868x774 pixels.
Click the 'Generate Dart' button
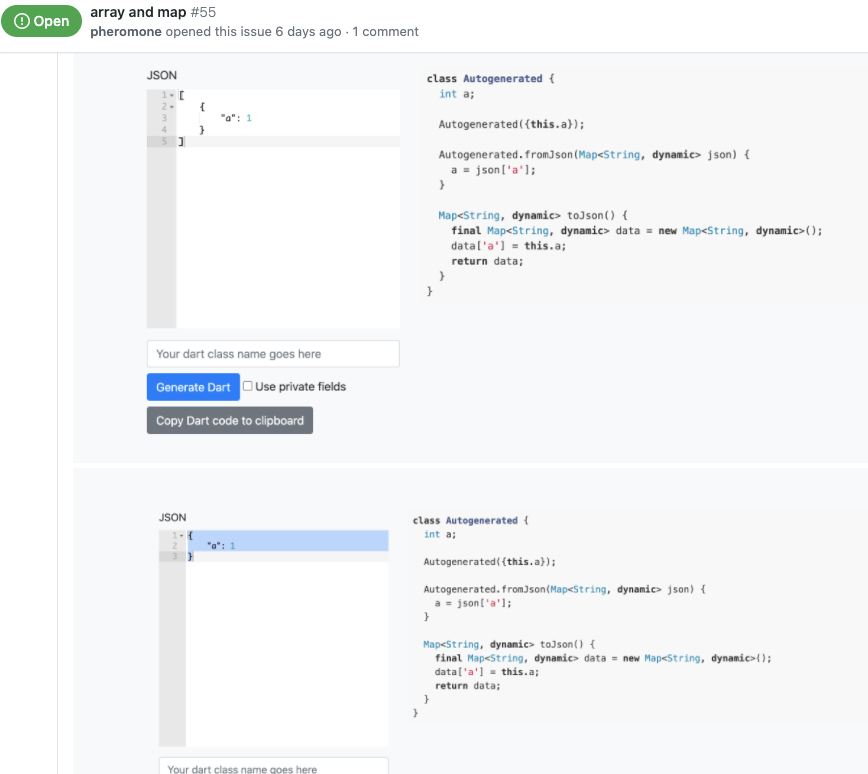[x=193, y=387]
